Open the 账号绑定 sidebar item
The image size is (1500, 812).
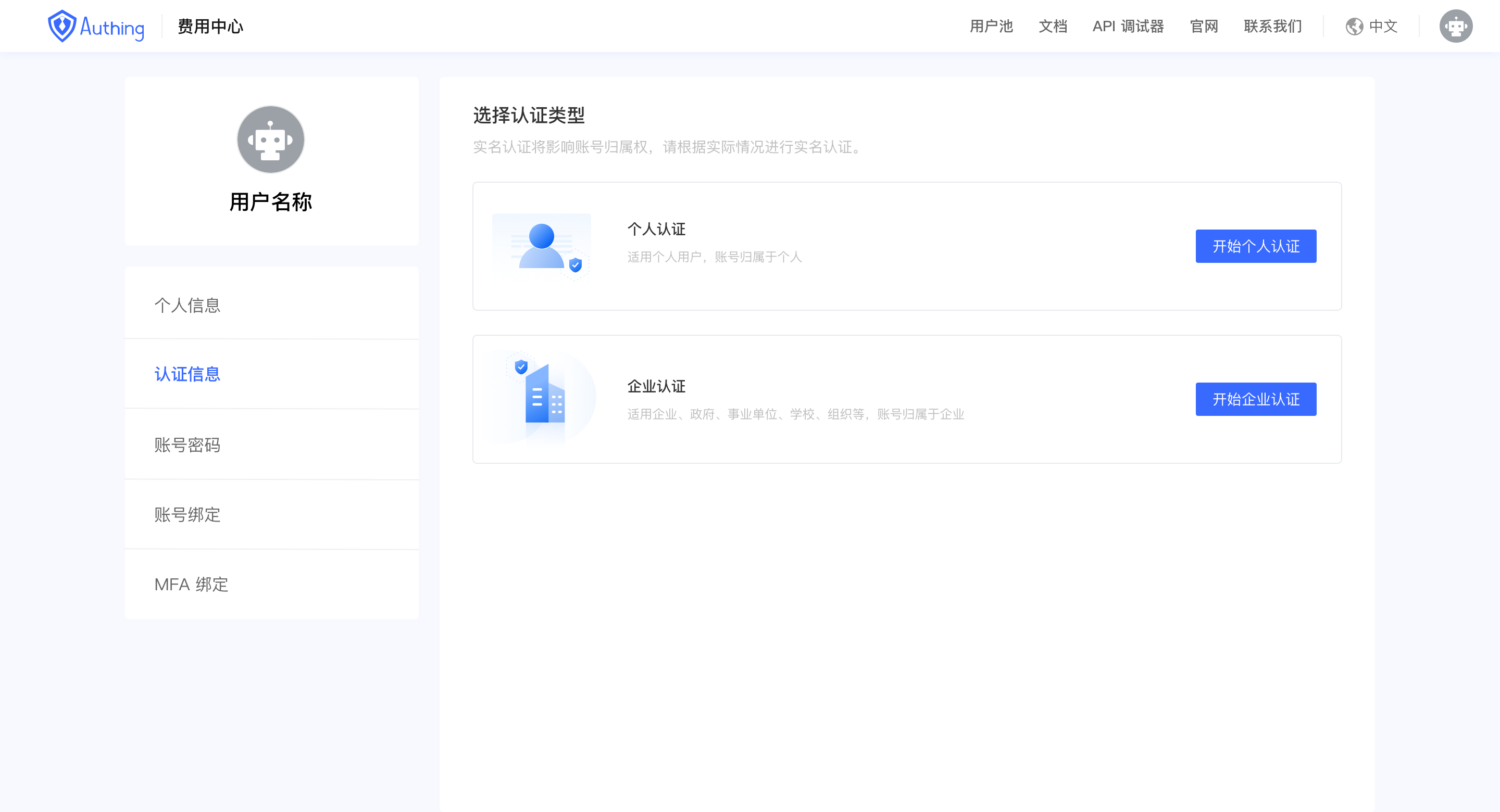(x=187, y=515)
